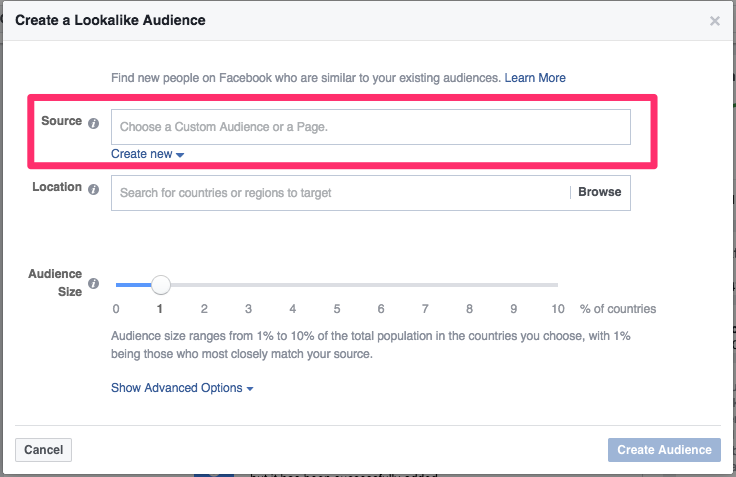Set audience size slider to 2
736x477 pixels.
pyautogui.click(x=204, y=285)
